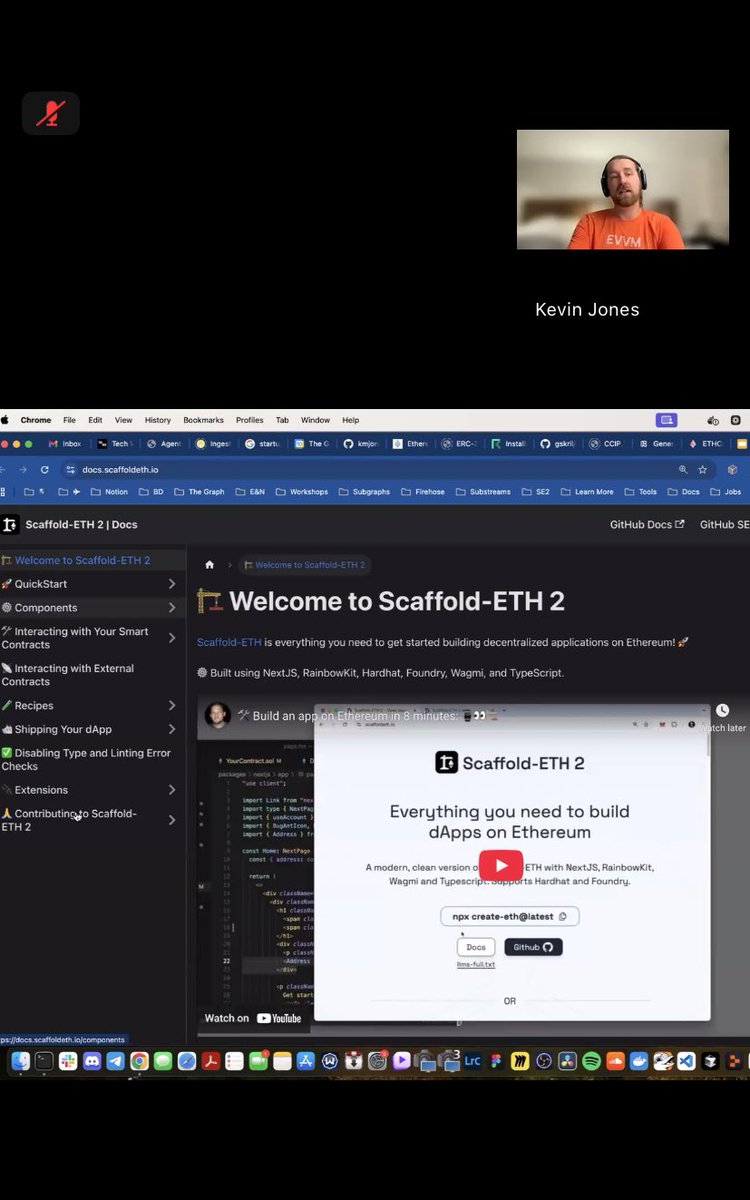
Task: Click the Welcome to Scaffold-ETH 2 breadcrumb
Action: [304, 565]
